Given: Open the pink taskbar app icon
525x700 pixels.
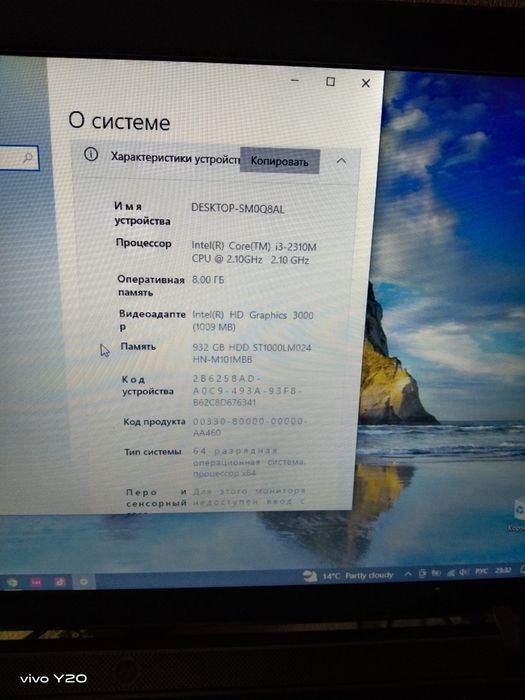Looking at the screenshot, I should tap(37, 582).
